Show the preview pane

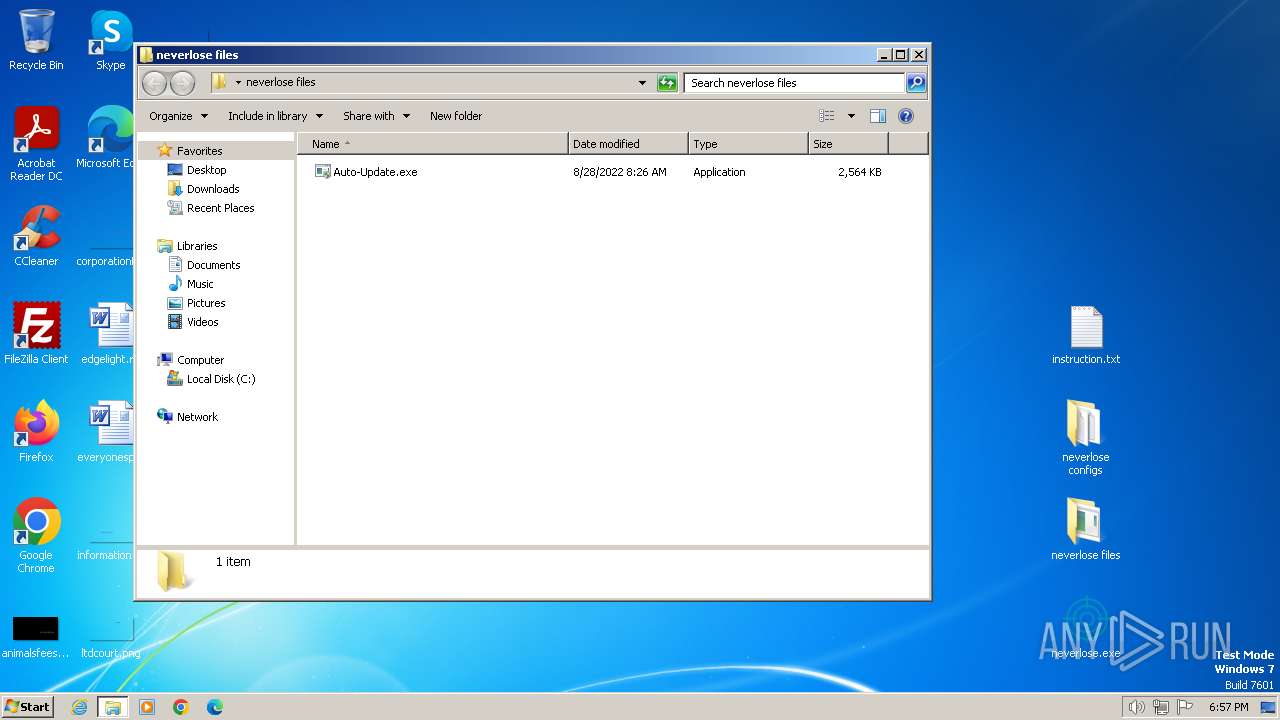877,116
